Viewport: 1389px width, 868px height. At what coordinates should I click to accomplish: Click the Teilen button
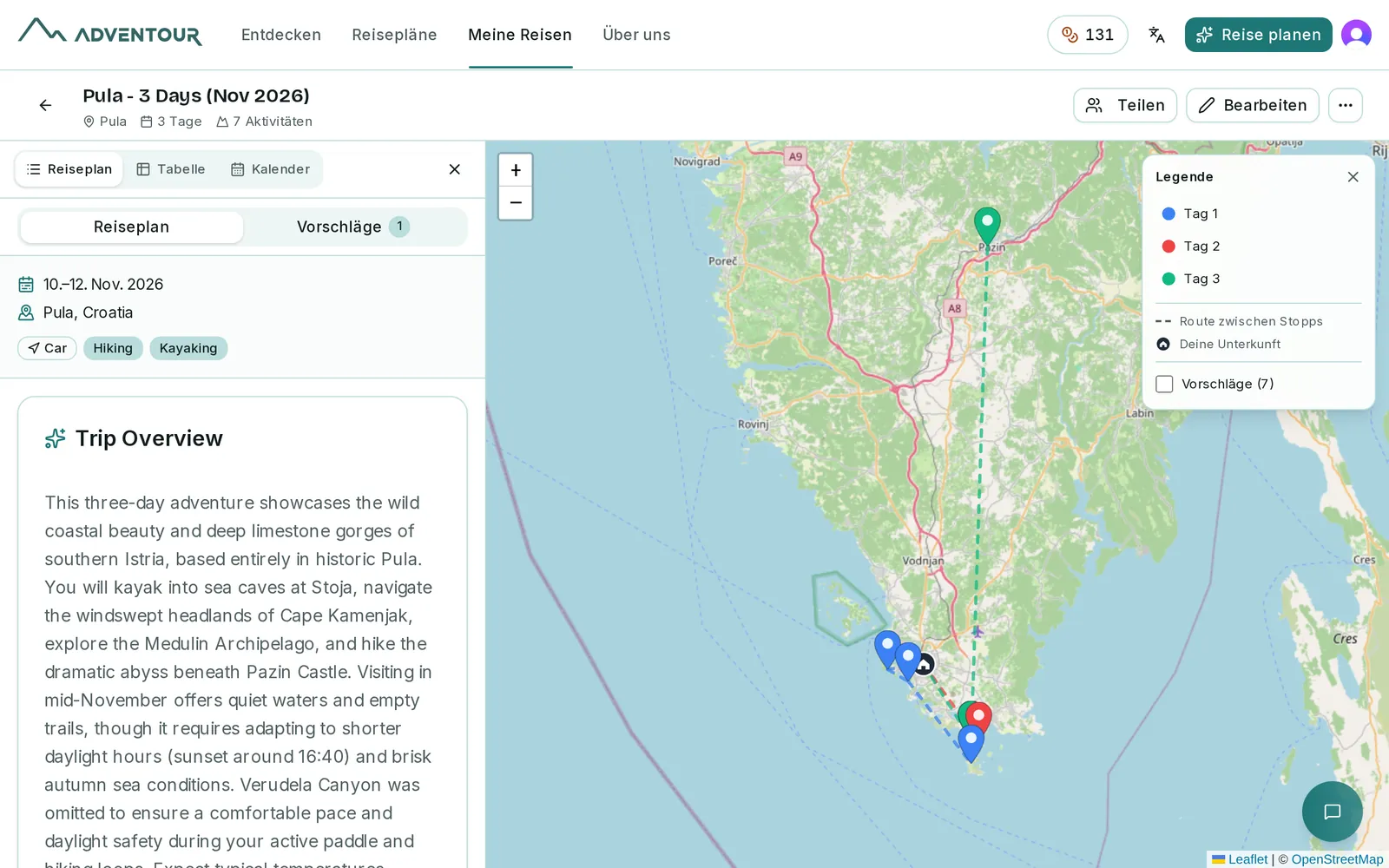tap(1125, 105)
